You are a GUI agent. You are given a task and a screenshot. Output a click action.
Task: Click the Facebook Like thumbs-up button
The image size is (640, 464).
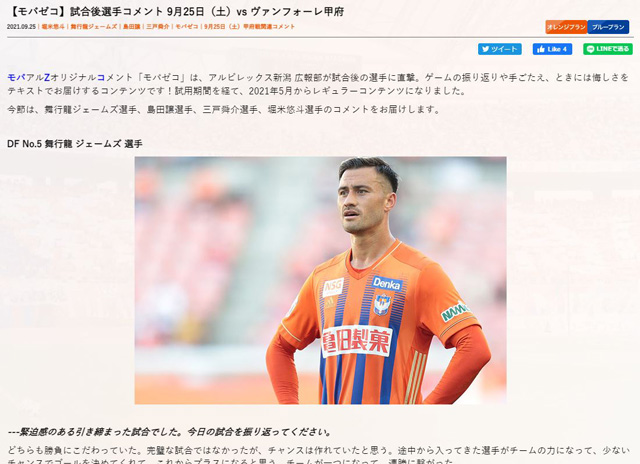tap(552, 49)
